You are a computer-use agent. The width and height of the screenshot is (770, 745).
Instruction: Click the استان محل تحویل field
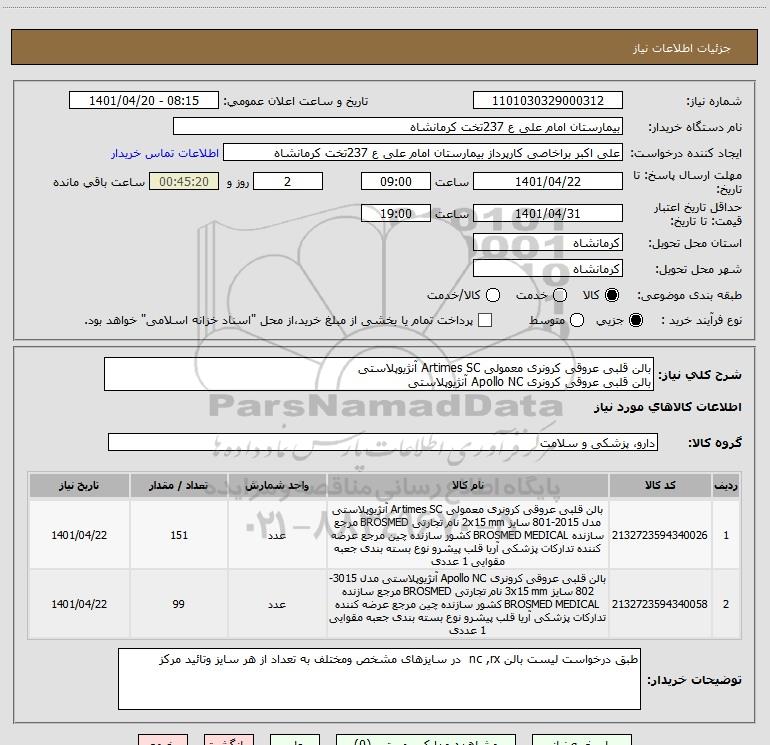click(x=548, y=243)
